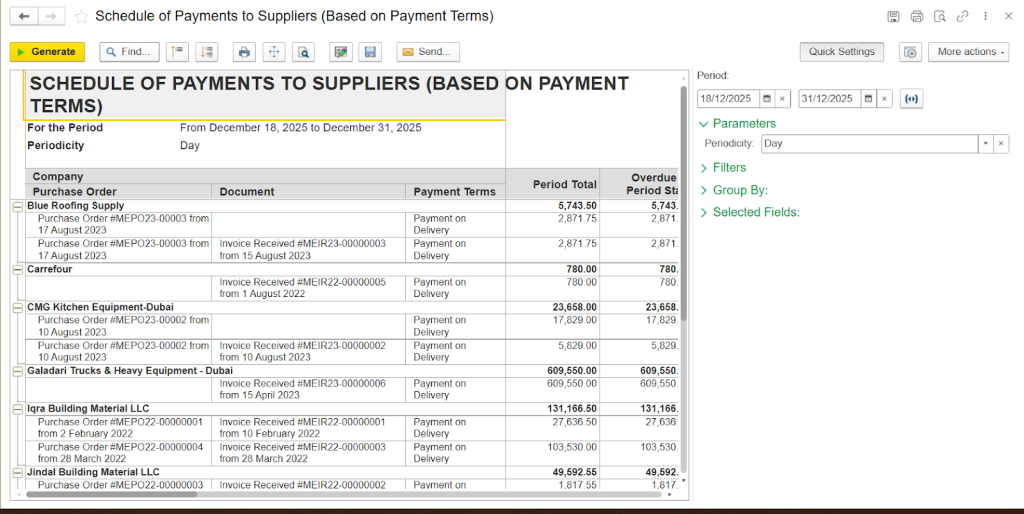Click the title bar printer icon
The image size is (1024, 514).
[917, 16]
